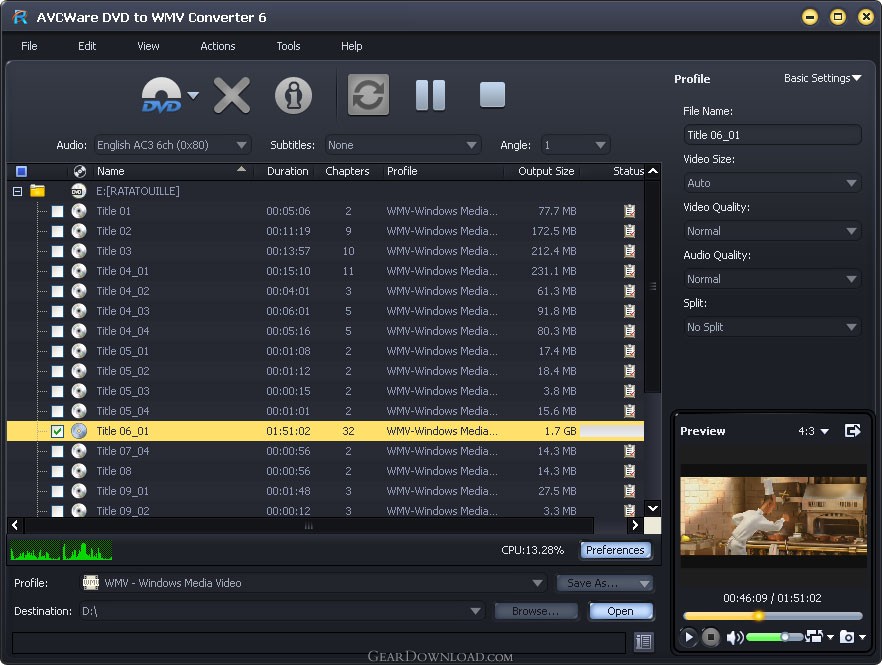Click the Info toolbar icon
The width and height of the screenshot is (882, 665).
293,96
